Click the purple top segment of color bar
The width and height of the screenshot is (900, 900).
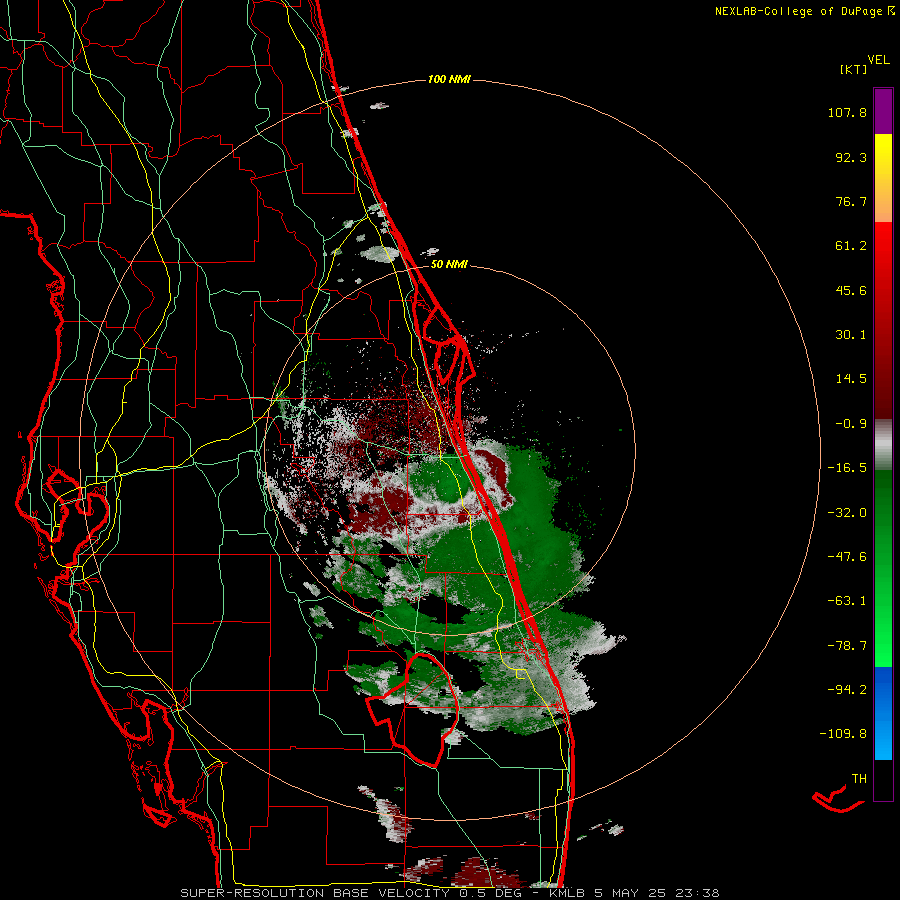coord(883,111)
